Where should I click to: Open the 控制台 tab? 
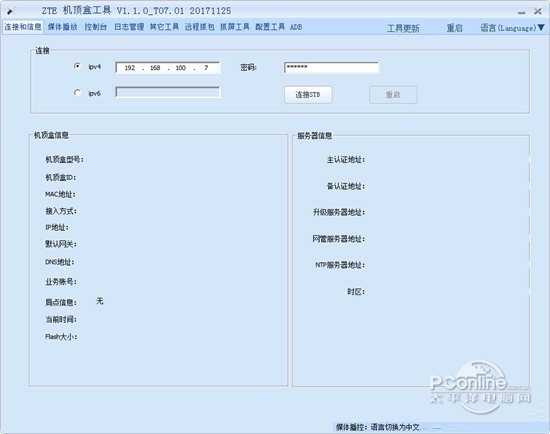[x=96, y=27]
